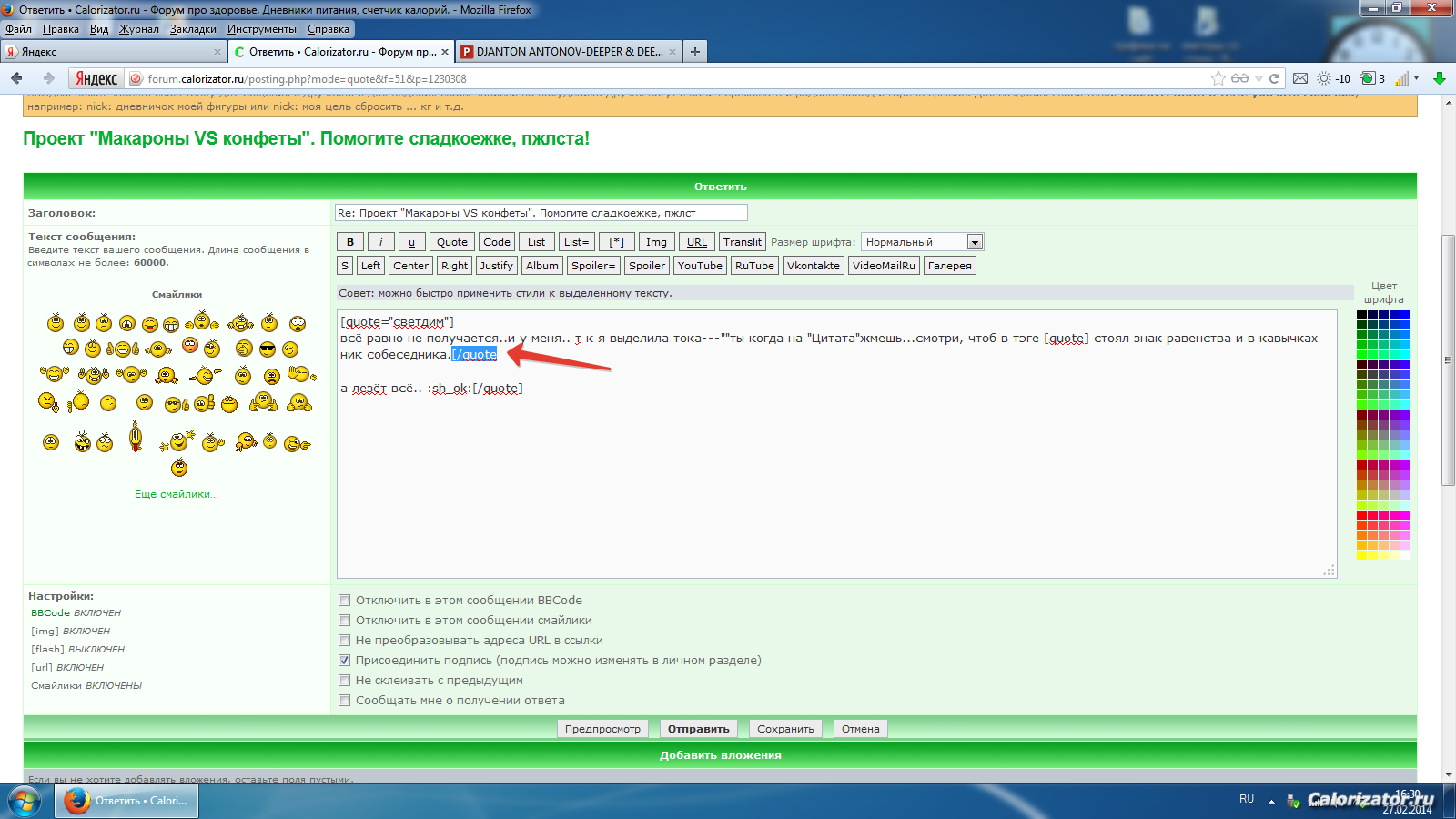
Task: Show hidden tray icons with the arrow
Action: point(1271,802)
